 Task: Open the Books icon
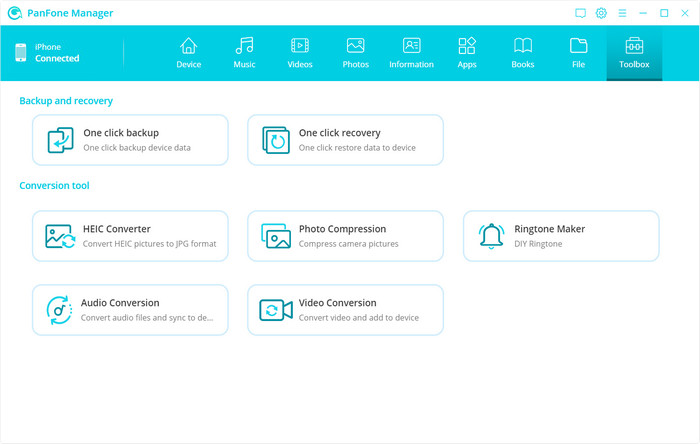tap(523, 46)
